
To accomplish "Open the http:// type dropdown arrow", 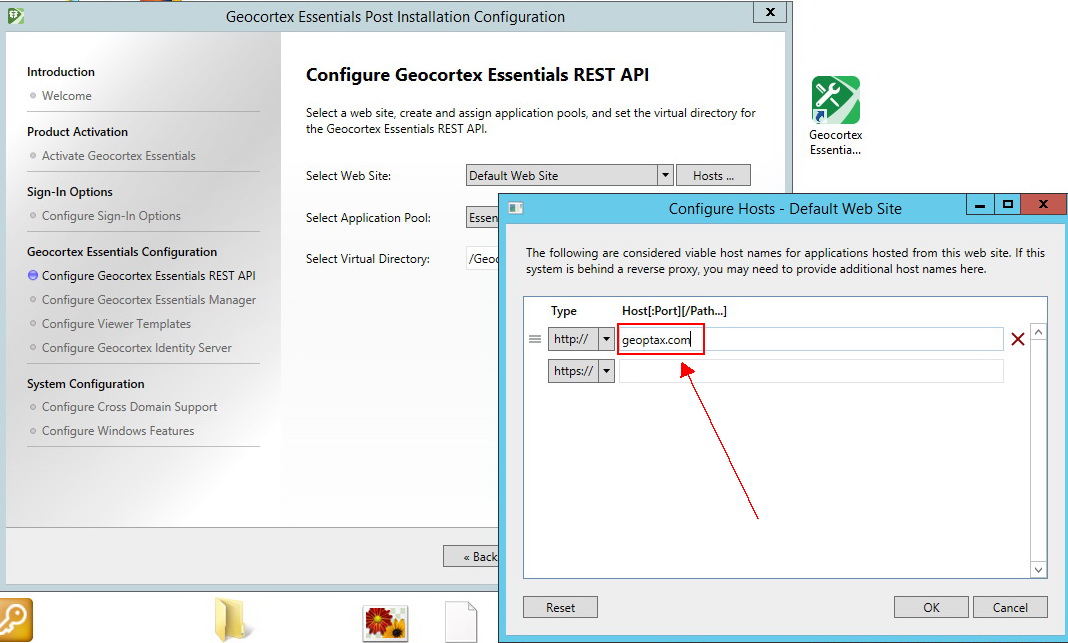I will point(606,339).
